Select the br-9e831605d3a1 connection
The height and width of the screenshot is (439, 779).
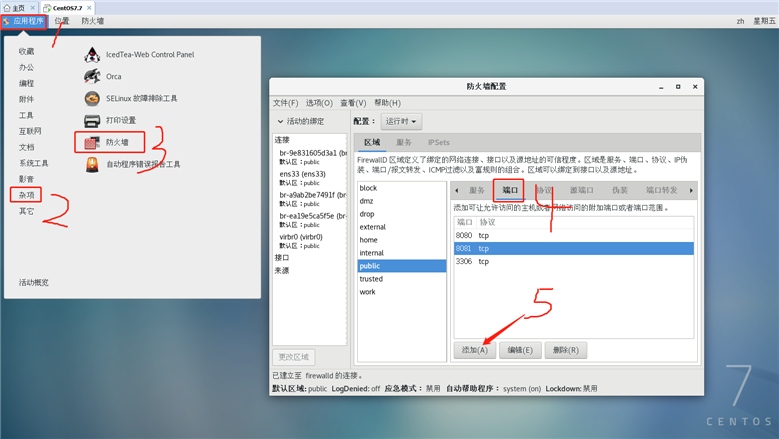pos(310,157)
